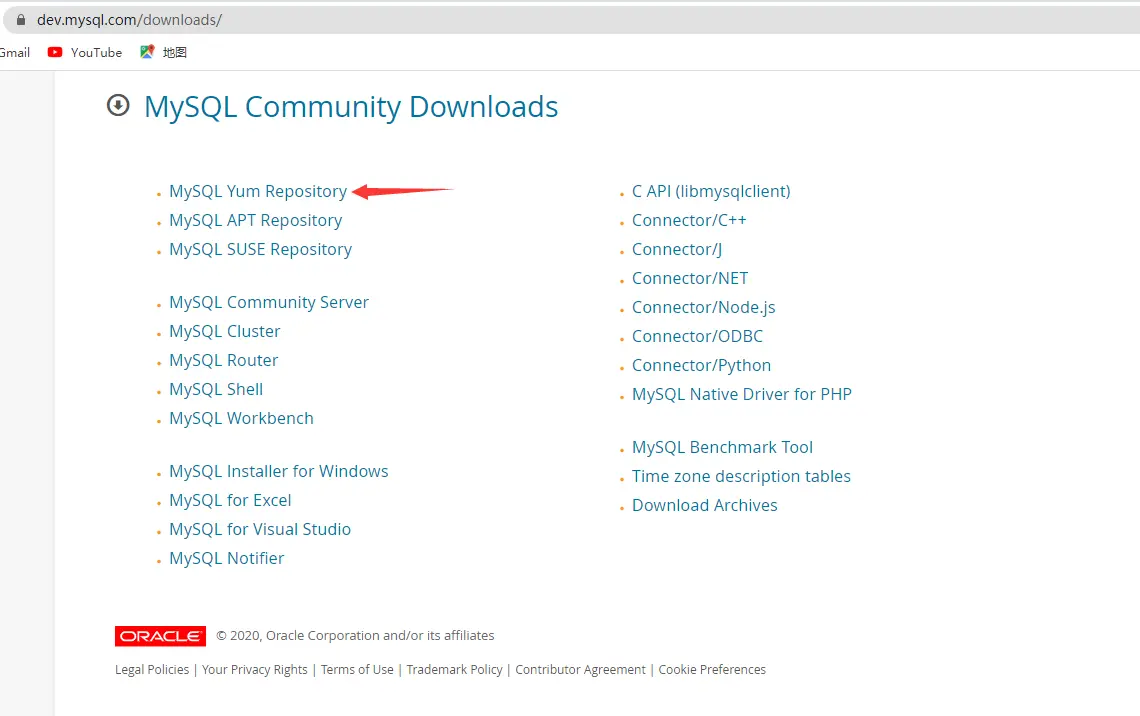
Task: Open Trademark Policy link
Action: (454, 669)
